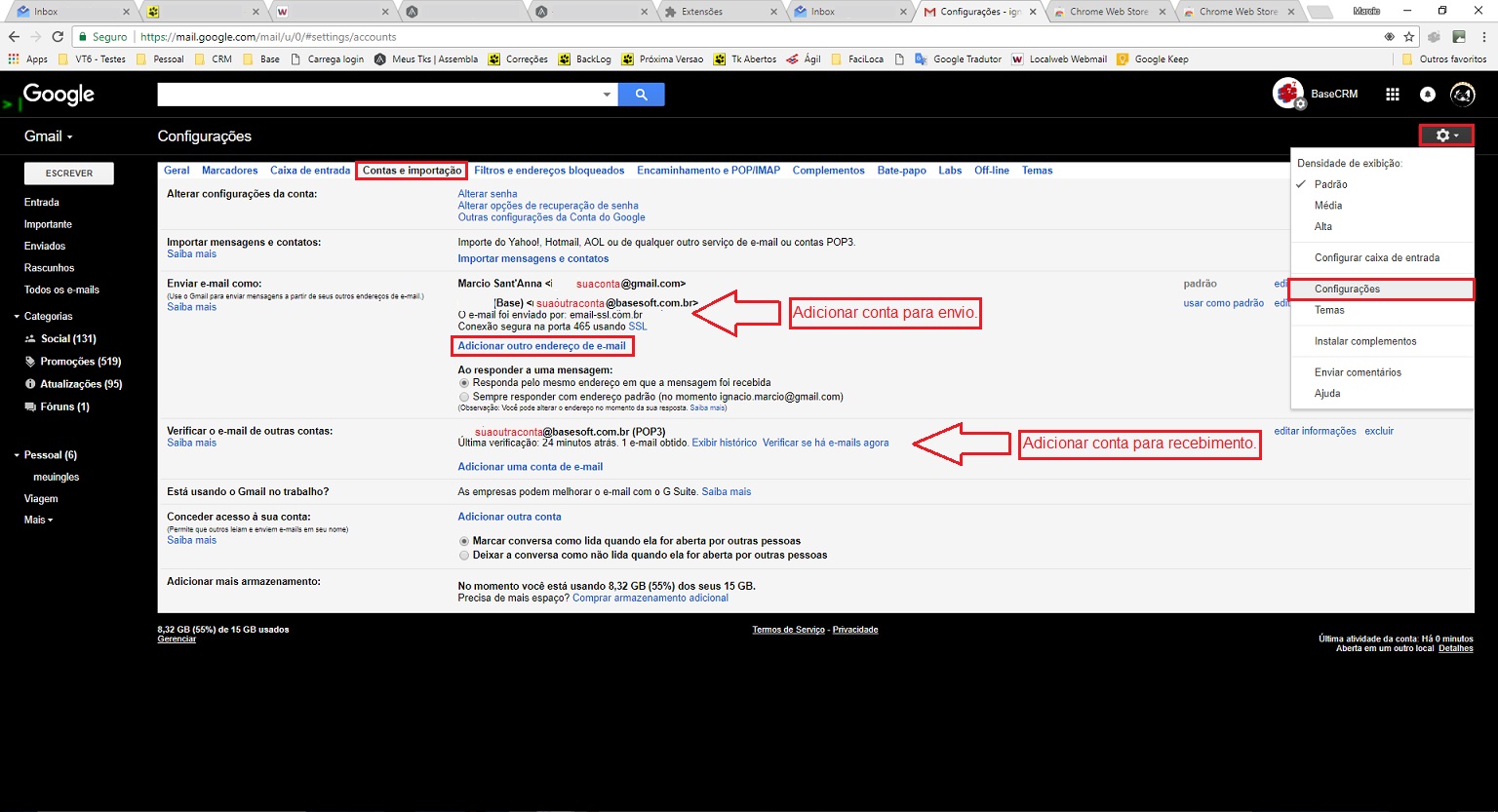1498x812 pixels.
Task: Open the notifications bell icon
Action: pyautogui.click(x=1427, y=95)
